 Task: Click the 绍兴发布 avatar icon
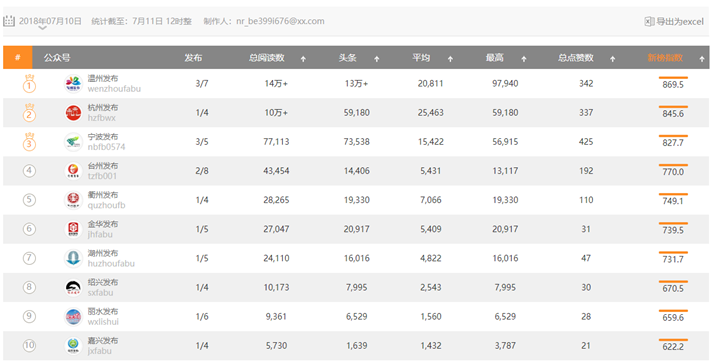tap(73, 287)
